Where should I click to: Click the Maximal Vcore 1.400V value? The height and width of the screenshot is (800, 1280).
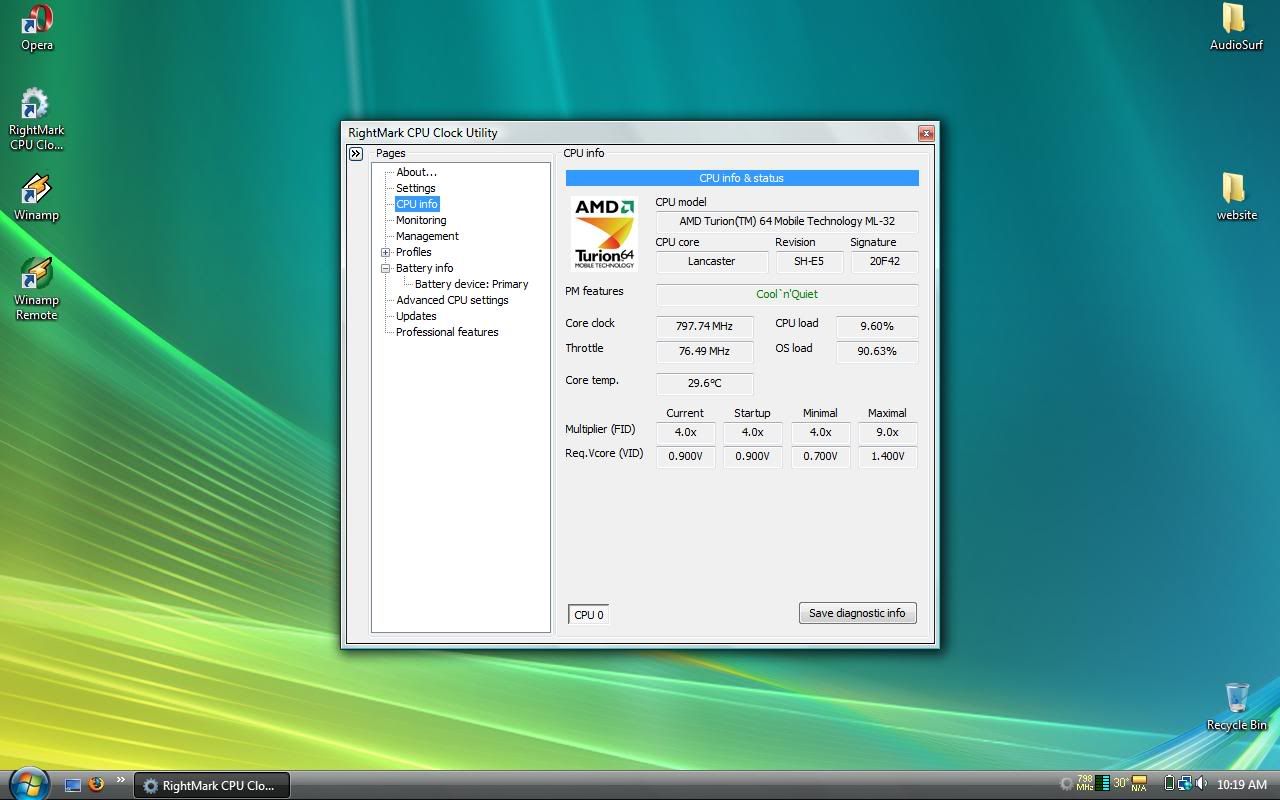[887, 456]
